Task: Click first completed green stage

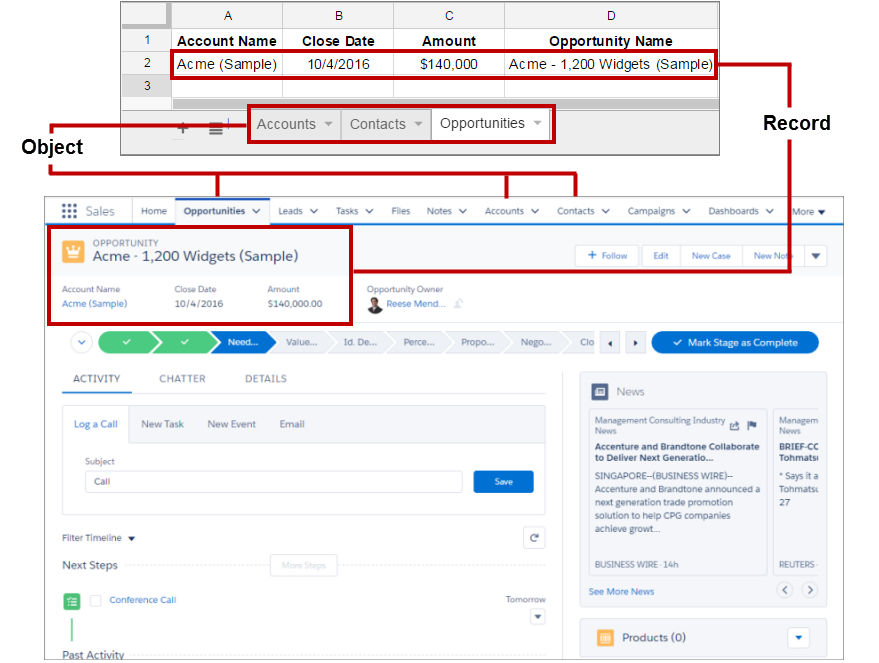Action: point(126,342)
